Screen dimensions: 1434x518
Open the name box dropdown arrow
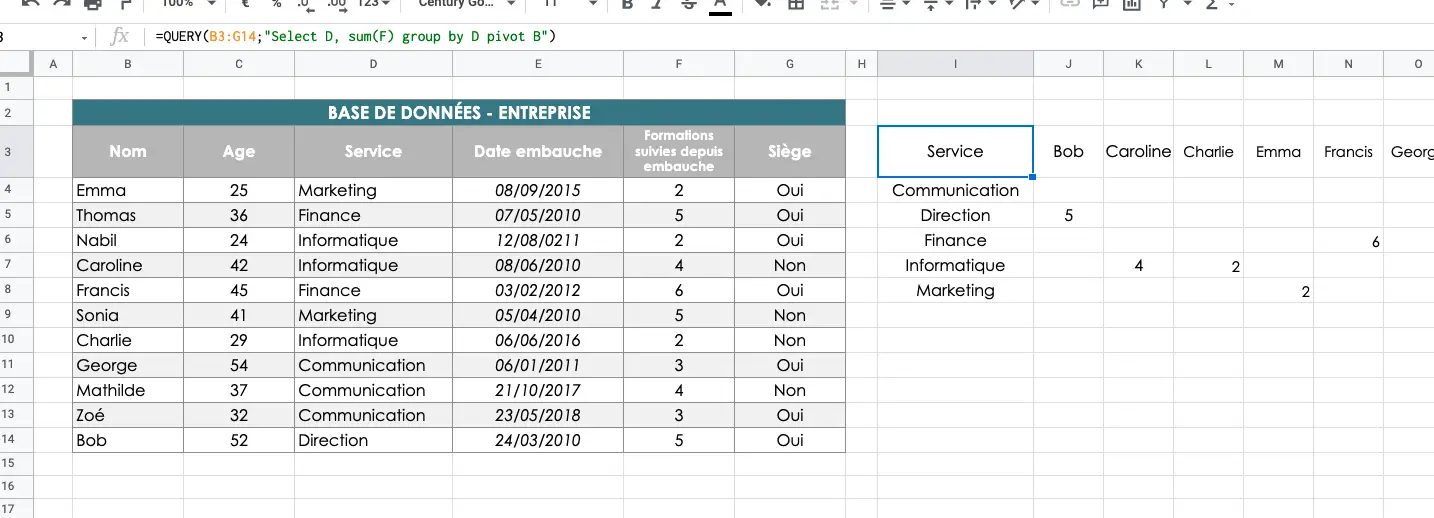pos(82,37)
